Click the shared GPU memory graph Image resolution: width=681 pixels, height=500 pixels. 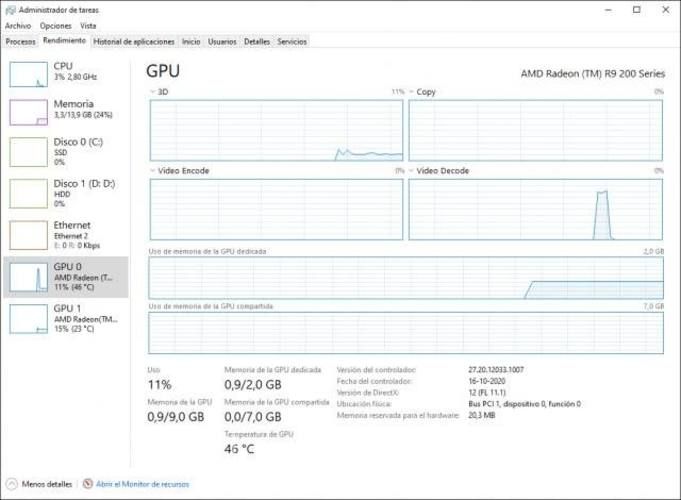406,333
